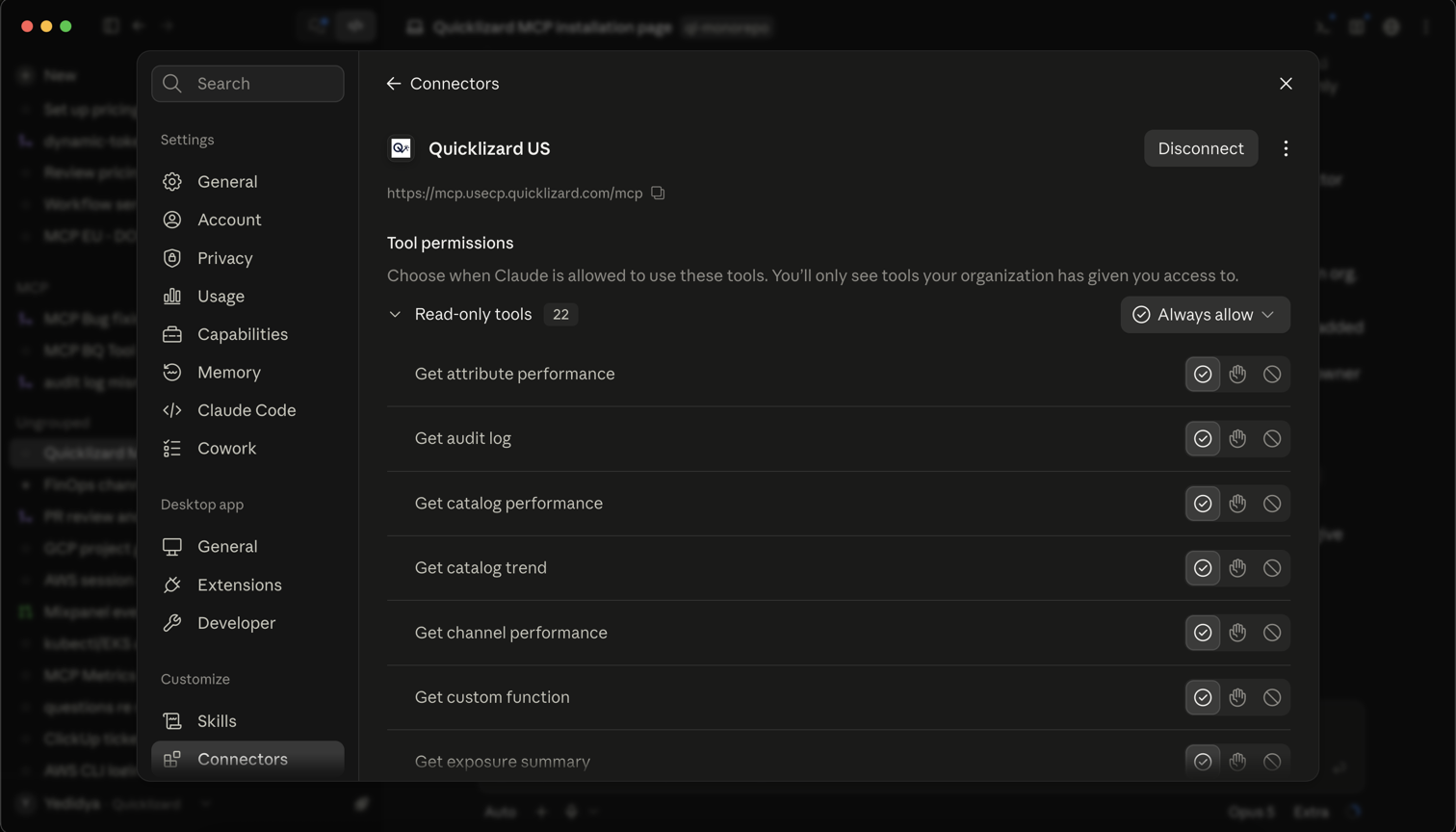Screen dimensions: 1456x832
Task: Click the briefcase icon next to Capabilities
Action: [172, 334]
